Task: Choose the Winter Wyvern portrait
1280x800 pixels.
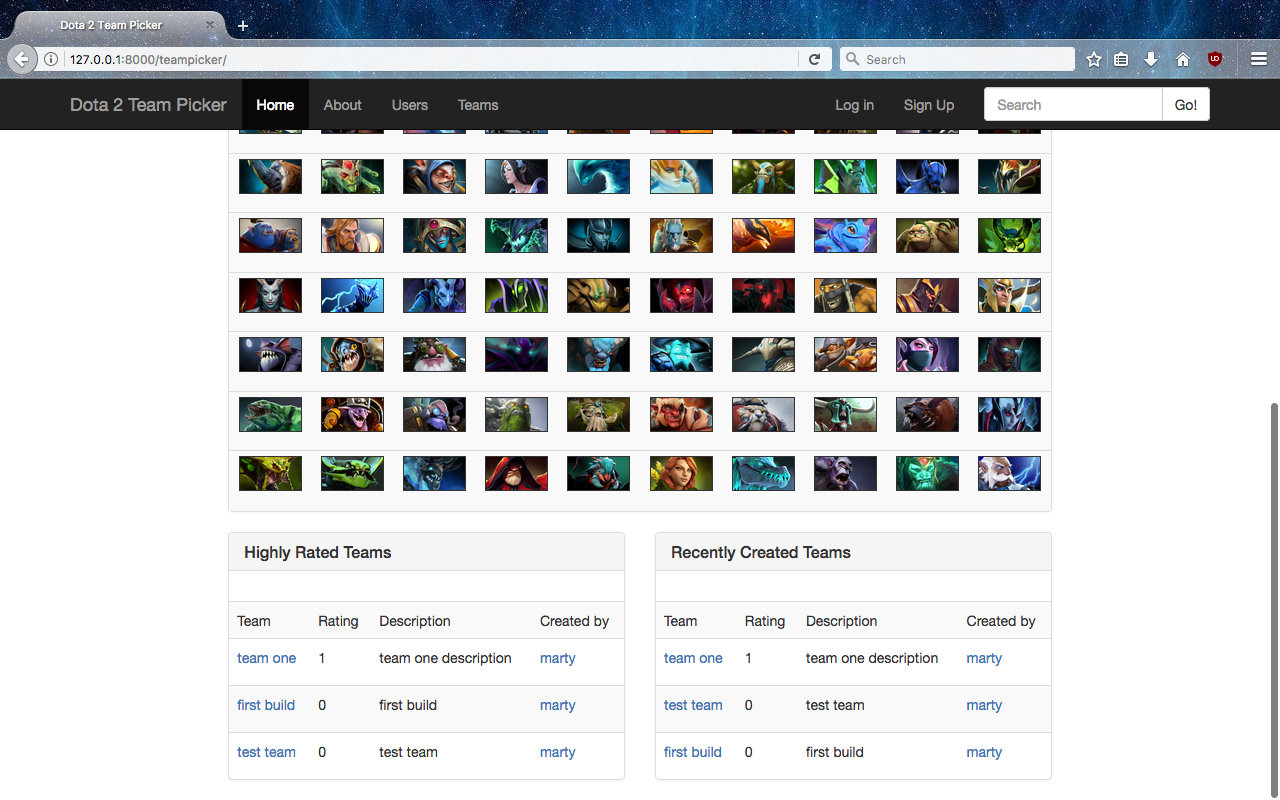Action: tap(763, 473)
